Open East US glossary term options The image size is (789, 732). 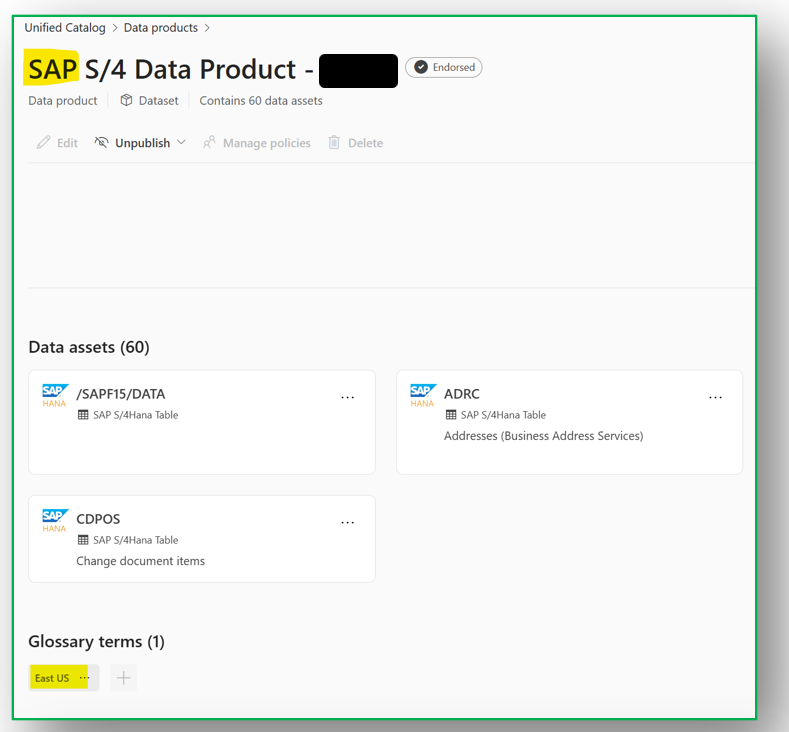tap(85, 678)
